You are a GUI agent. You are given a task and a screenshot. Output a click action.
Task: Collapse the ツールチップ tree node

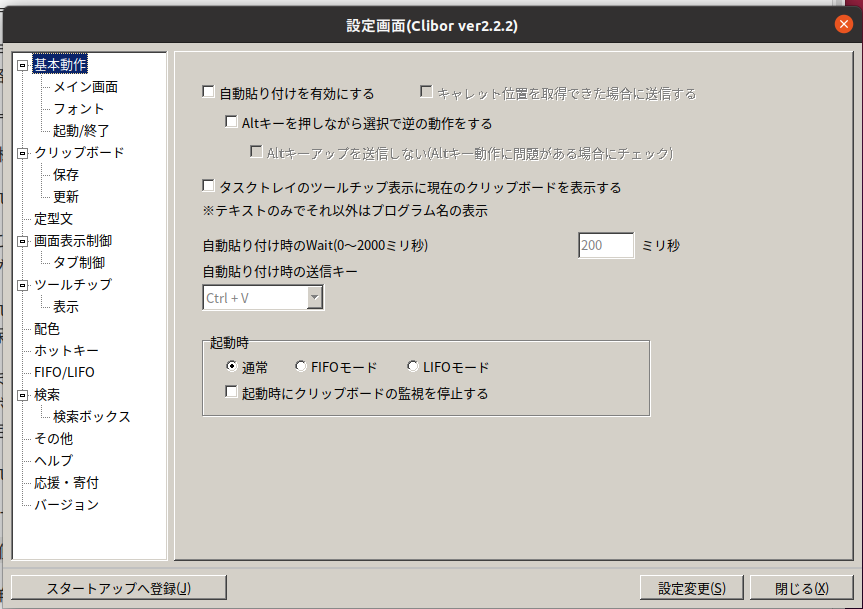23,286
